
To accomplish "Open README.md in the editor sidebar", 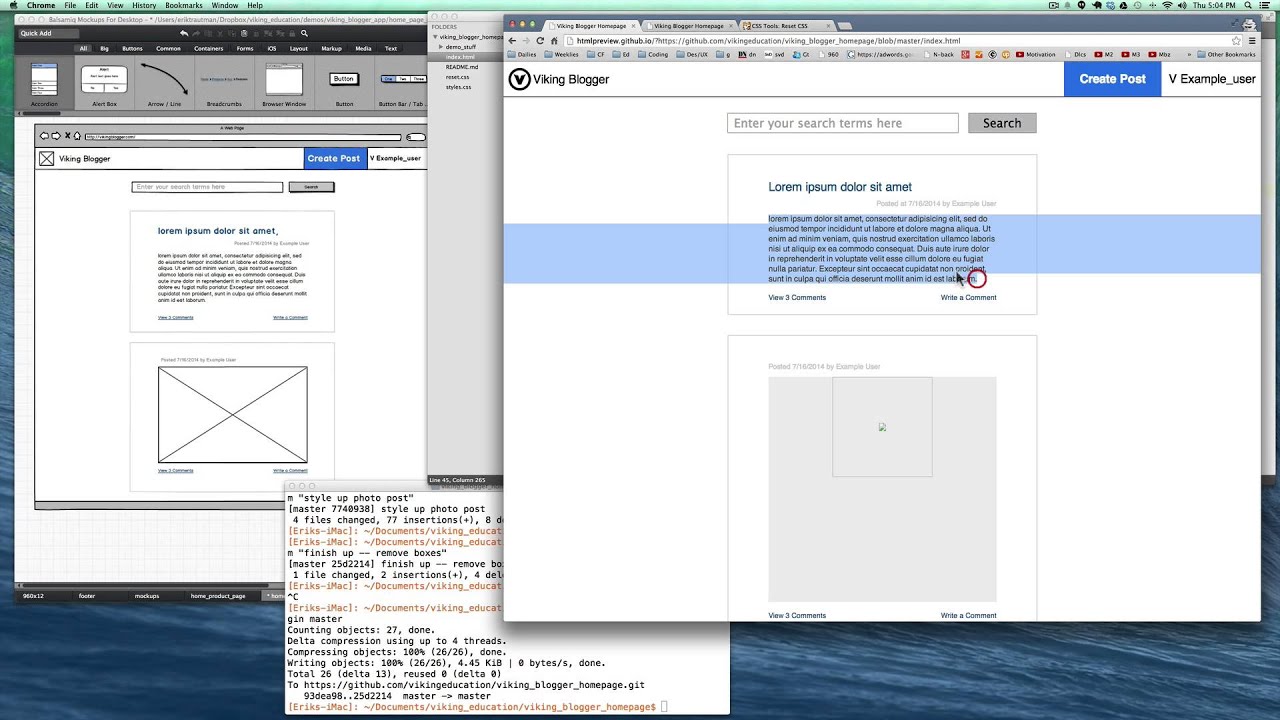I will point(462,67).
